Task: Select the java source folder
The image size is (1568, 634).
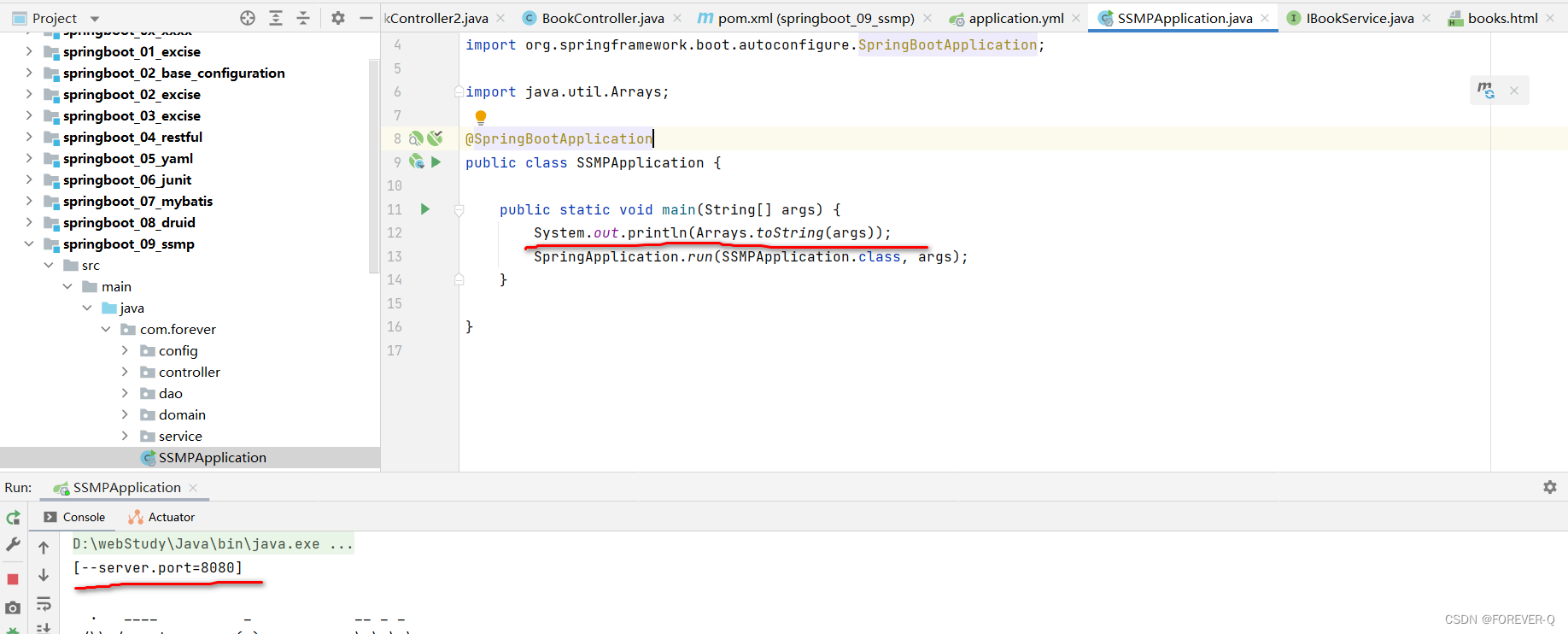Action: click(x=132, y=308)
